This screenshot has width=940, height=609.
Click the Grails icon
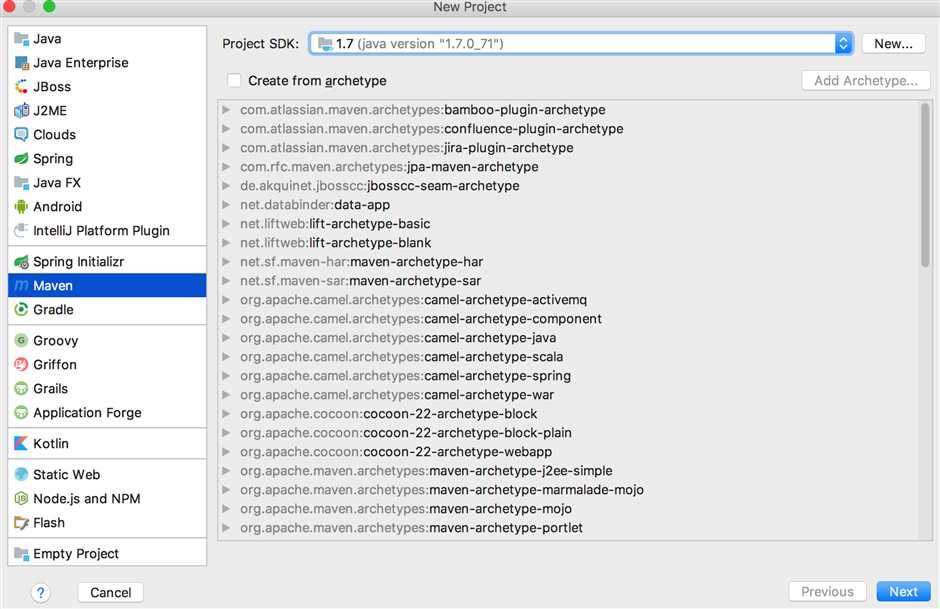(21, 388)
